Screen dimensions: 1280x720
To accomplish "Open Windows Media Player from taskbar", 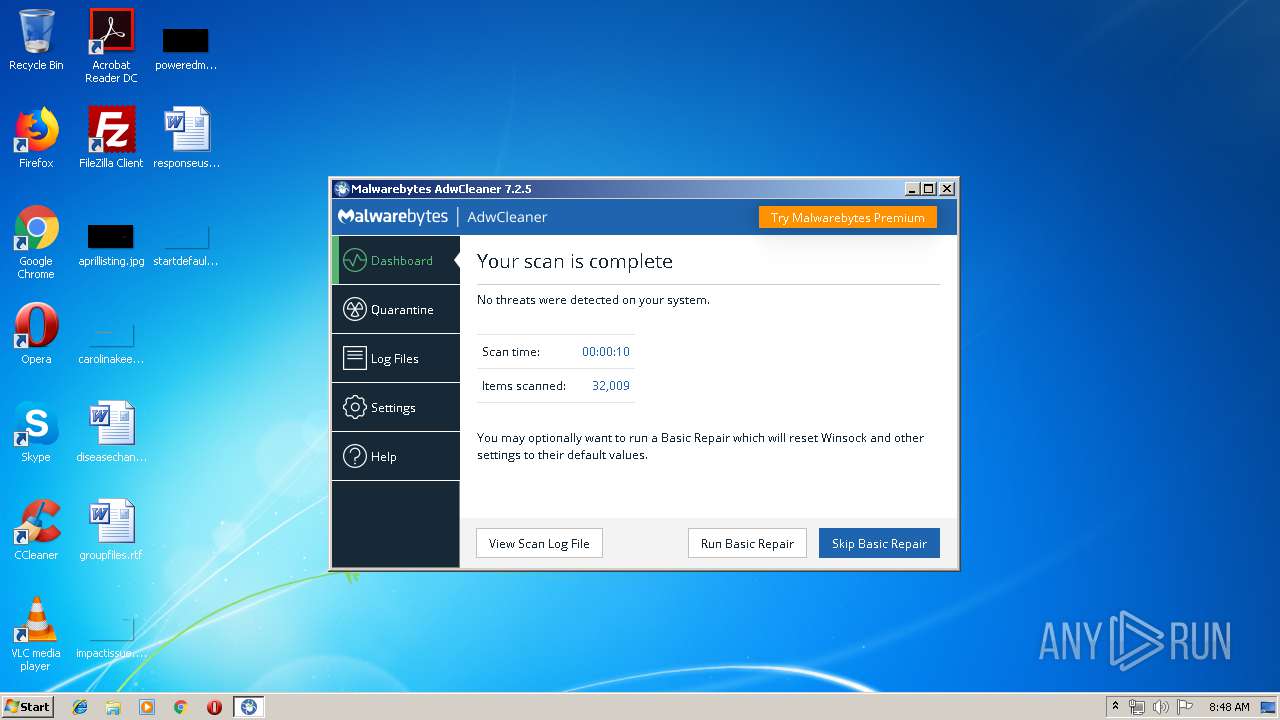I will pyautogui.click(x=147, y=707).
